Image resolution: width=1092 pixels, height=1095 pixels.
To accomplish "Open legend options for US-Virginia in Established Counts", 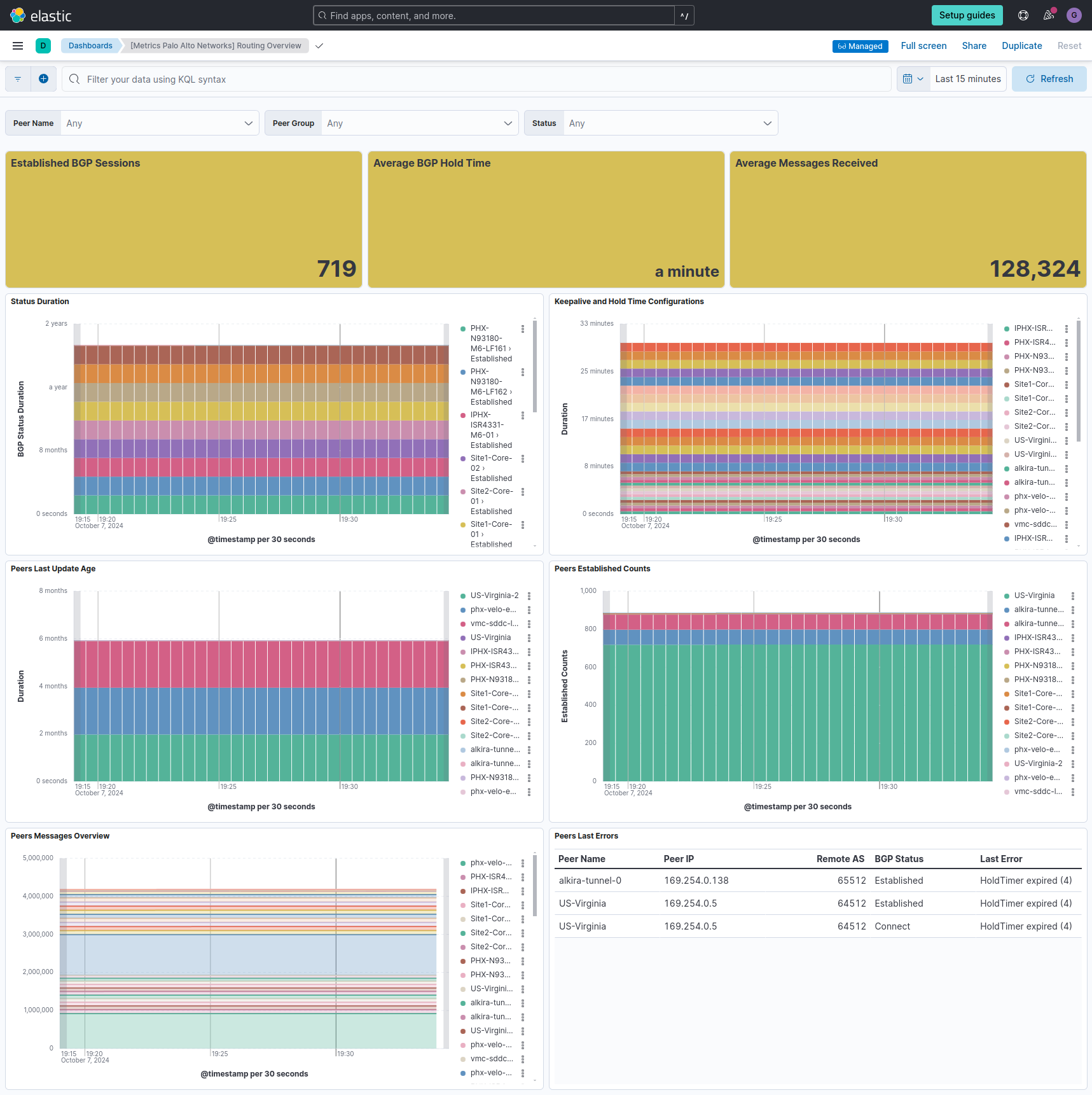I will (x=1073, y=596).
